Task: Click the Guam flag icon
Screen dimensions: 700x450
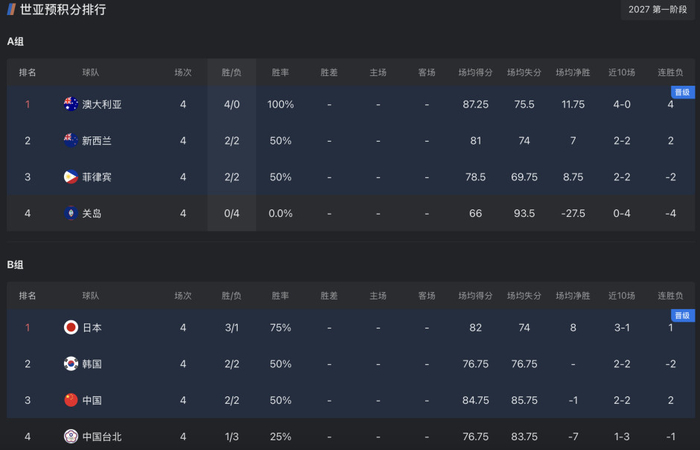Action: pyautogui.click(x=71, y=213)
